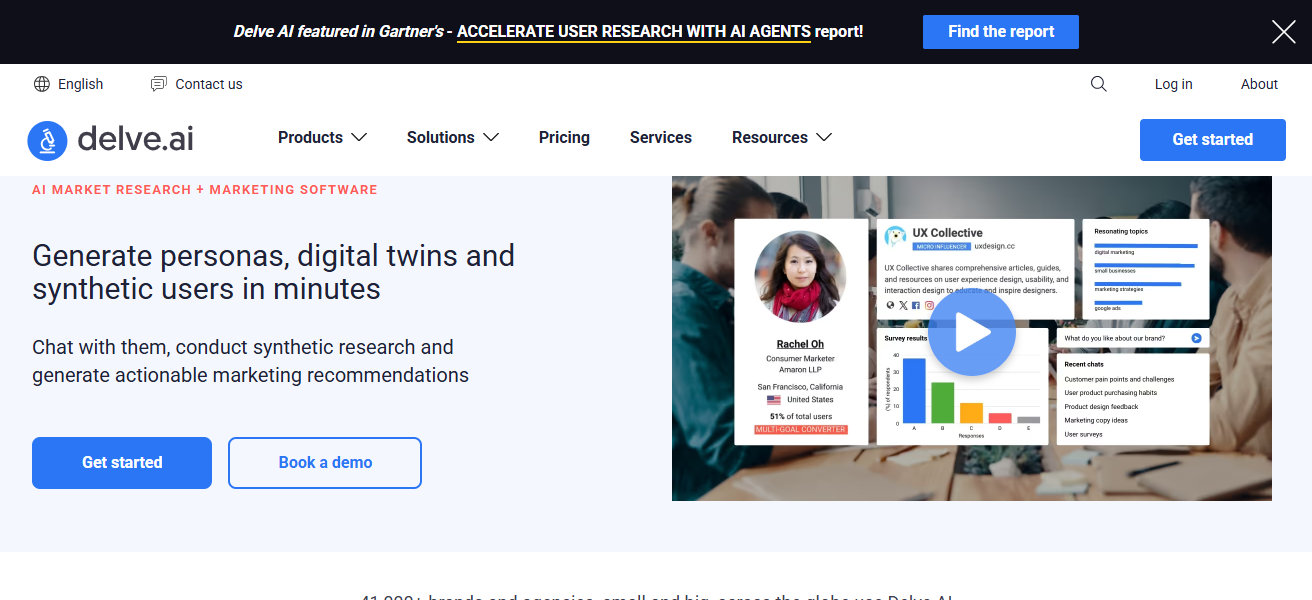Click Get started in the header
Screen dimensions: 1312x600
pyautogui.click(x=1212, y=140)
